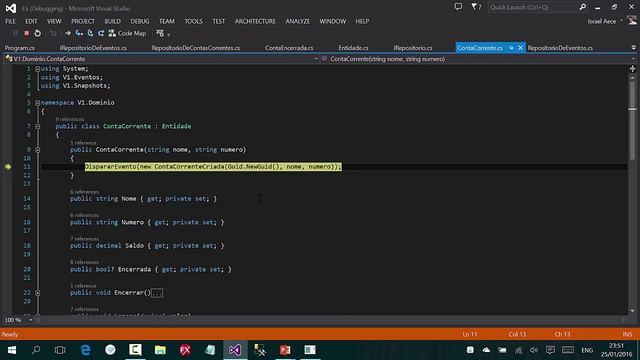Viewport: 640px width, 360px height.
Task: Step Out of current method
Action: (x=101, y=33)
